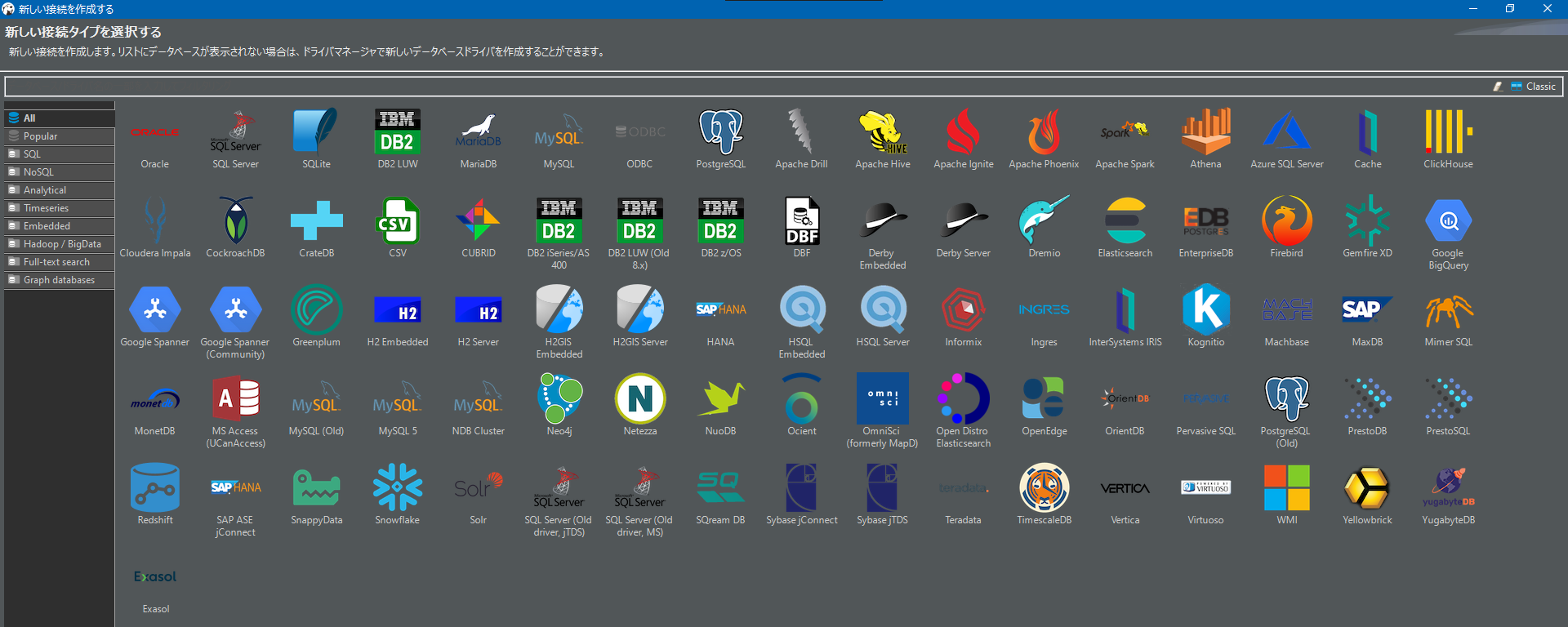Select the Firebird database icon
Image resolution: width=1568 pixels, height=627 pixels.
point(1286,221)
